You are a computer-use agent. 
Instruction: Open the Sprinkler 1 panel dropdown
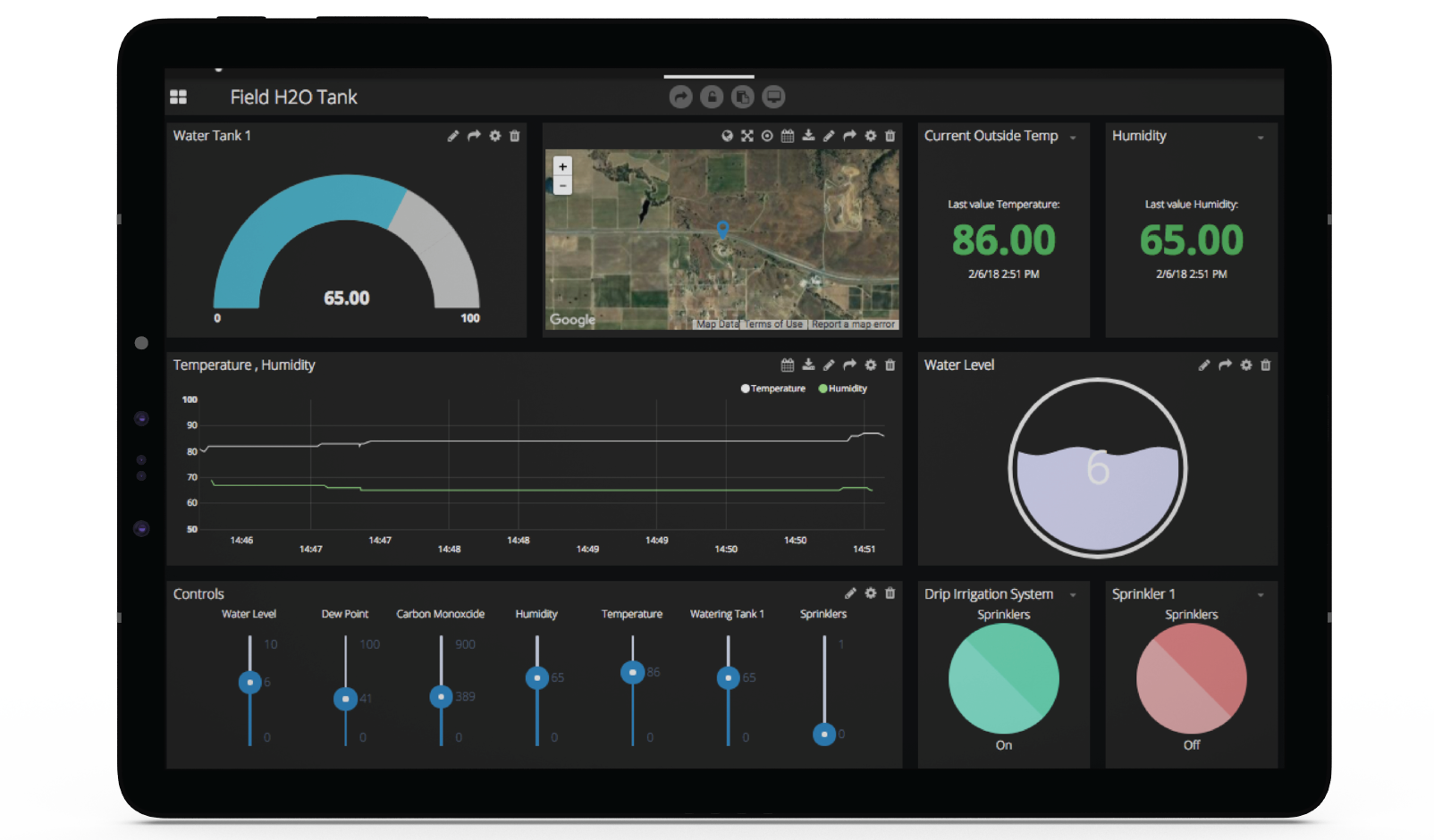[1262, 593]
